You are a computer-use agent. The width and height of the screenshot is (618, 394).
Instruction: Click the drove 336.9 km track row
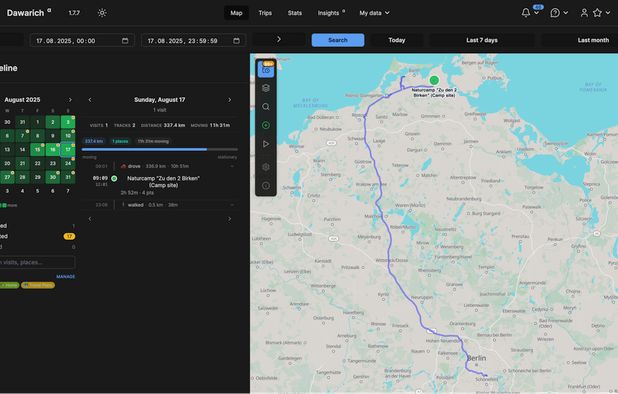tap(160, 166)
